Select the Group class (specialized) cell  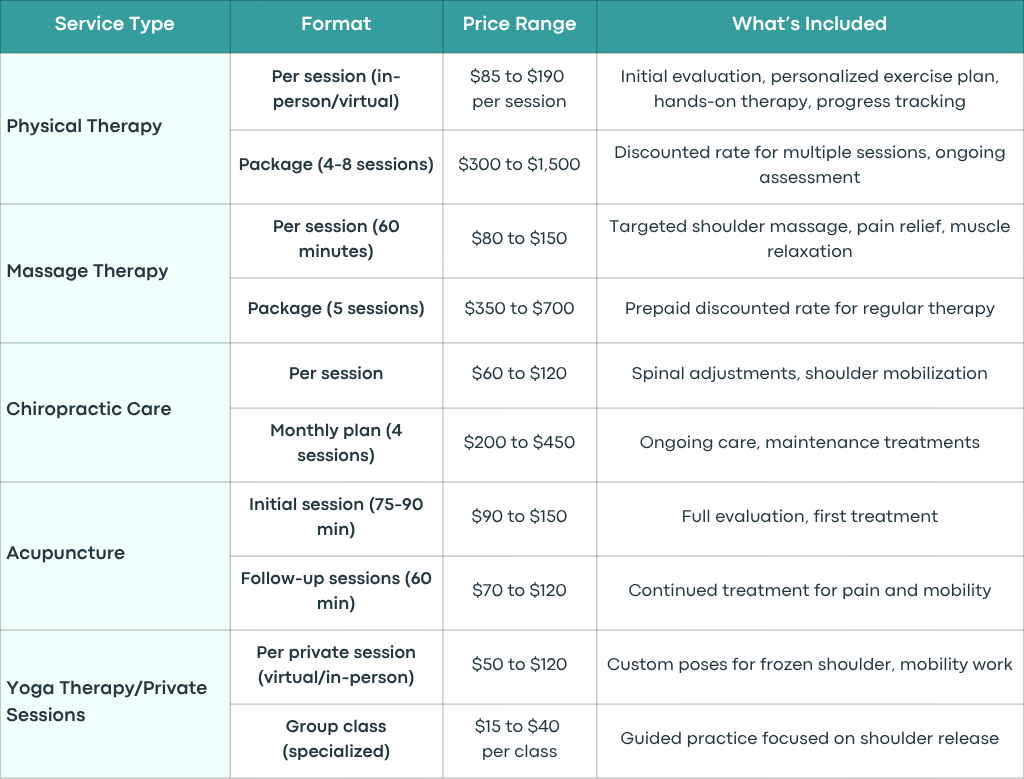click(336, 741)
